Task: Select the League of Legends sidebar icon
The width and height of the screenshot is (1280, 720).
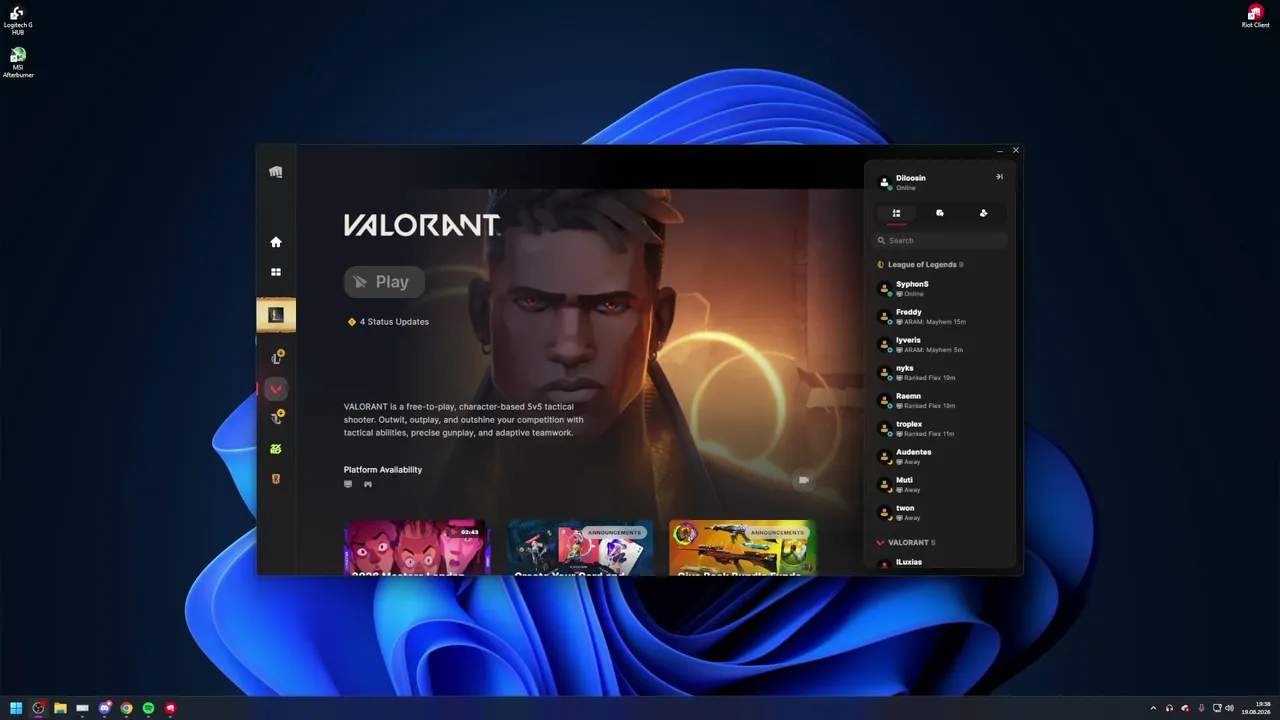Action: [x=276, y=315]
